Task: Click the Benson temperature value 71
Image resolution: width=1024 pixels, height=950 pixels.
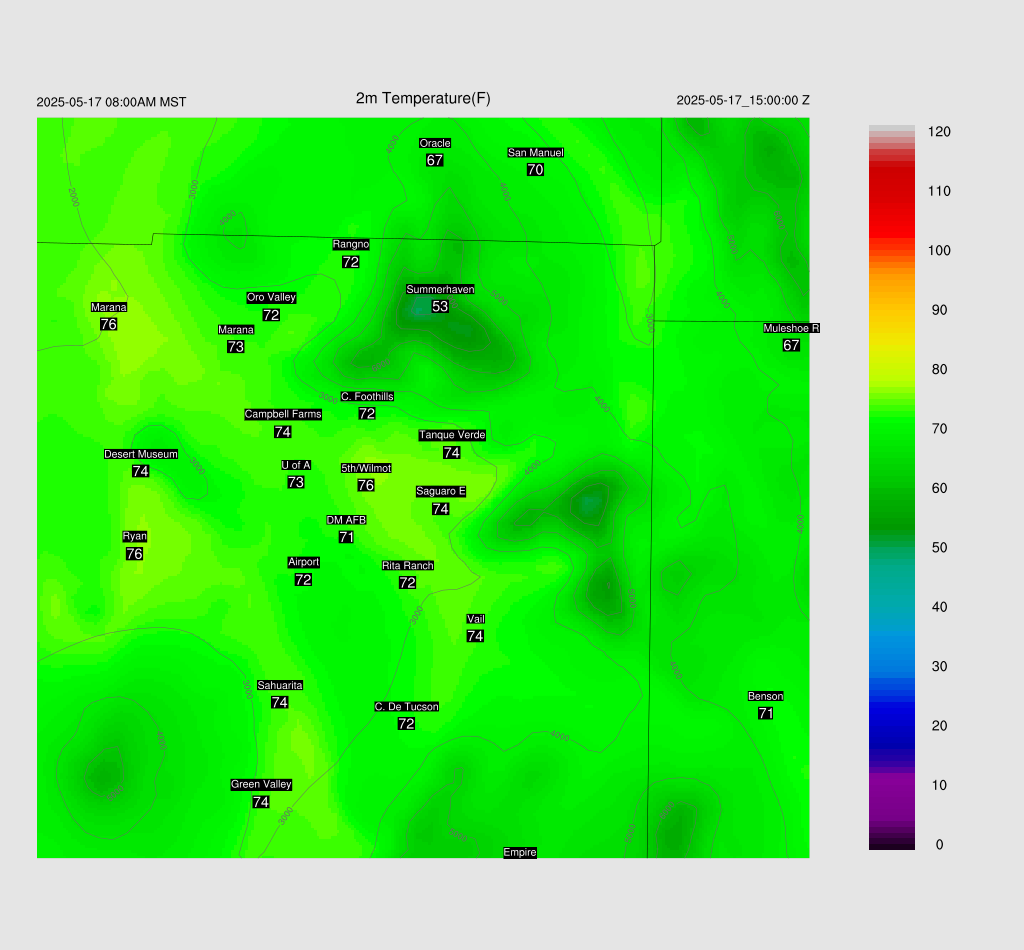Action: coord(765,714)
